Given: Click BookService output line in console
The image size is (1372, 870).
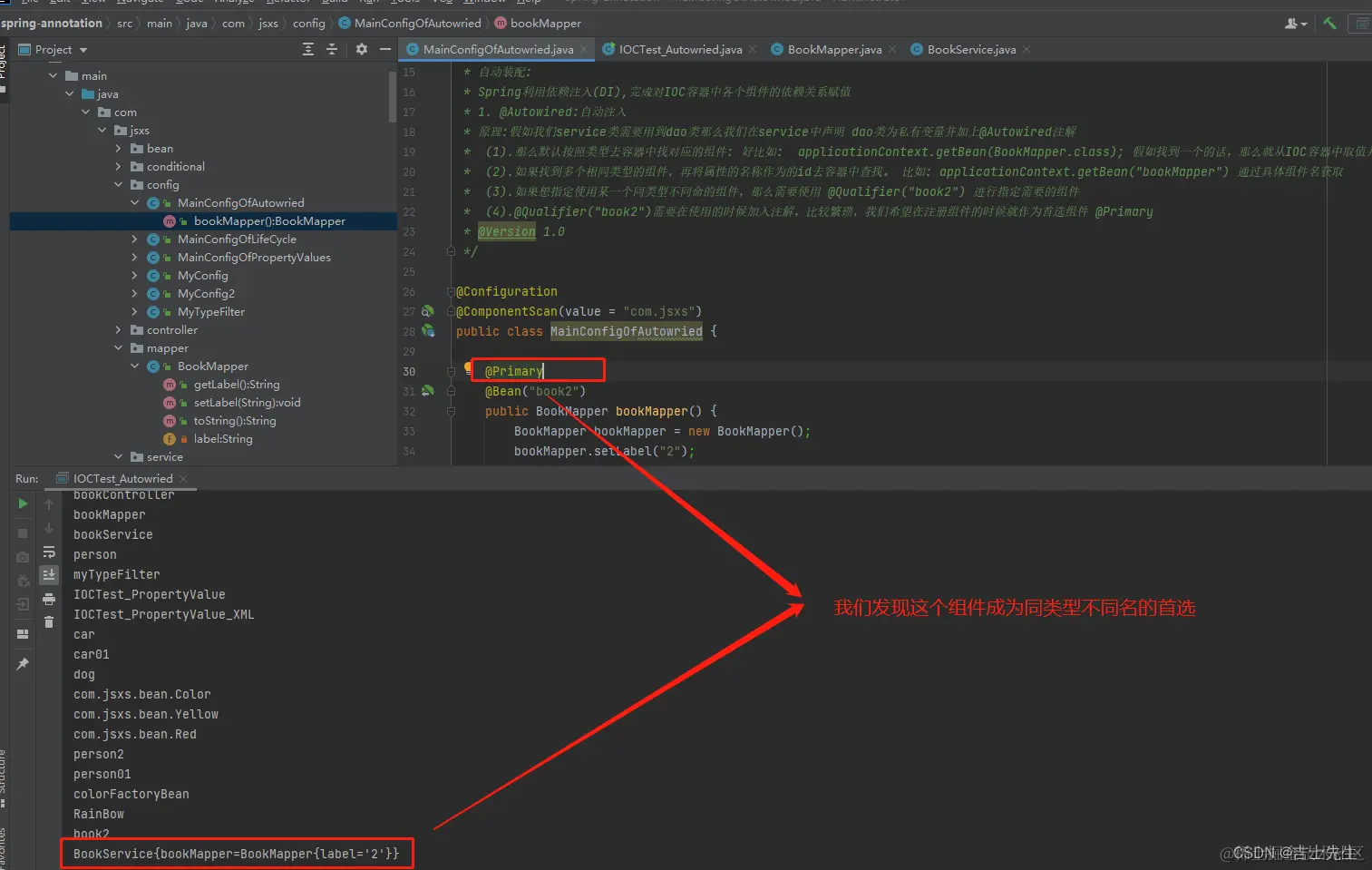Looking at the screenshot, I should tap(236, 854).
